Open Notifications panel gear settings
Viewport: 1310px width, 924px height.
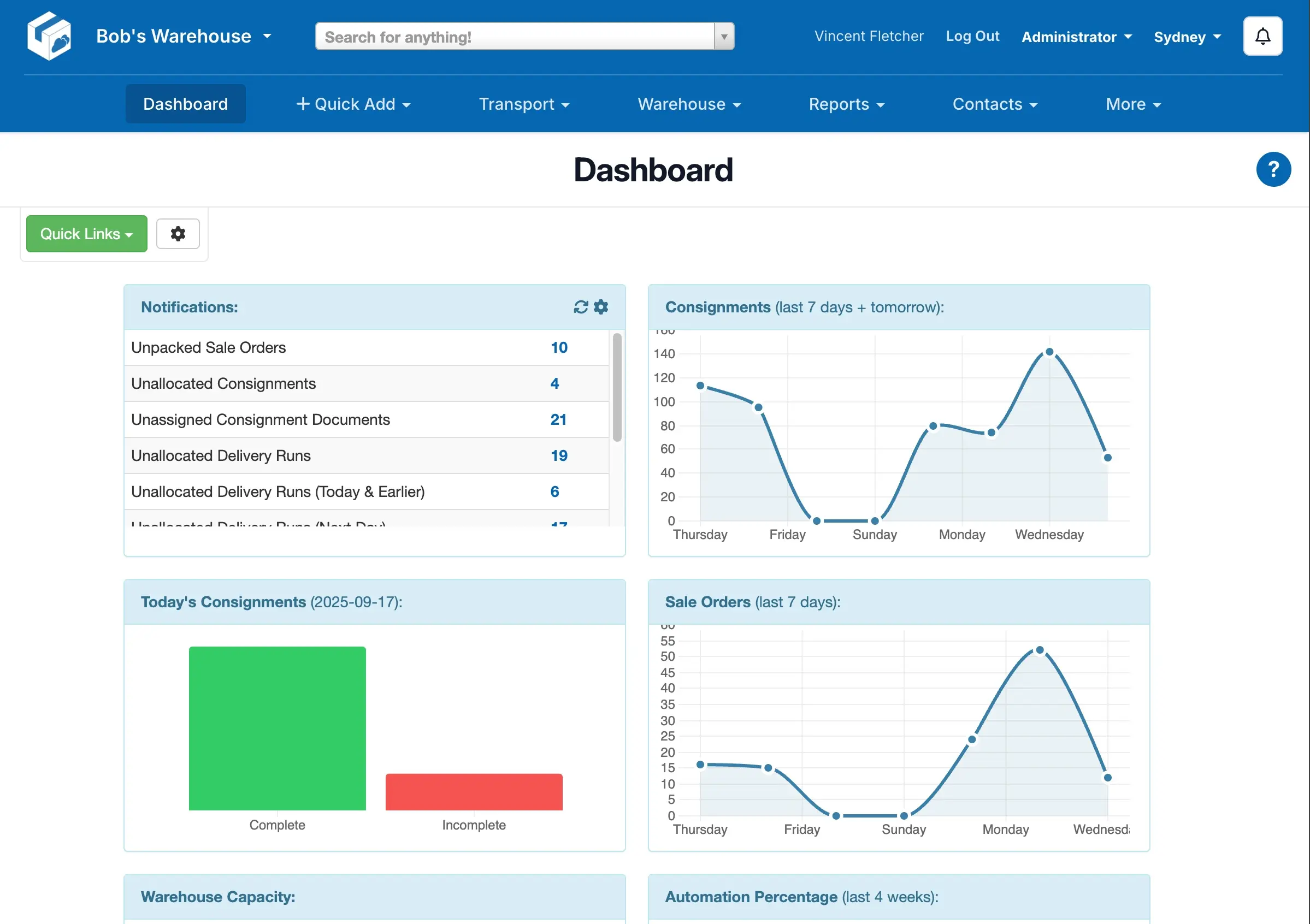[601, 307]
